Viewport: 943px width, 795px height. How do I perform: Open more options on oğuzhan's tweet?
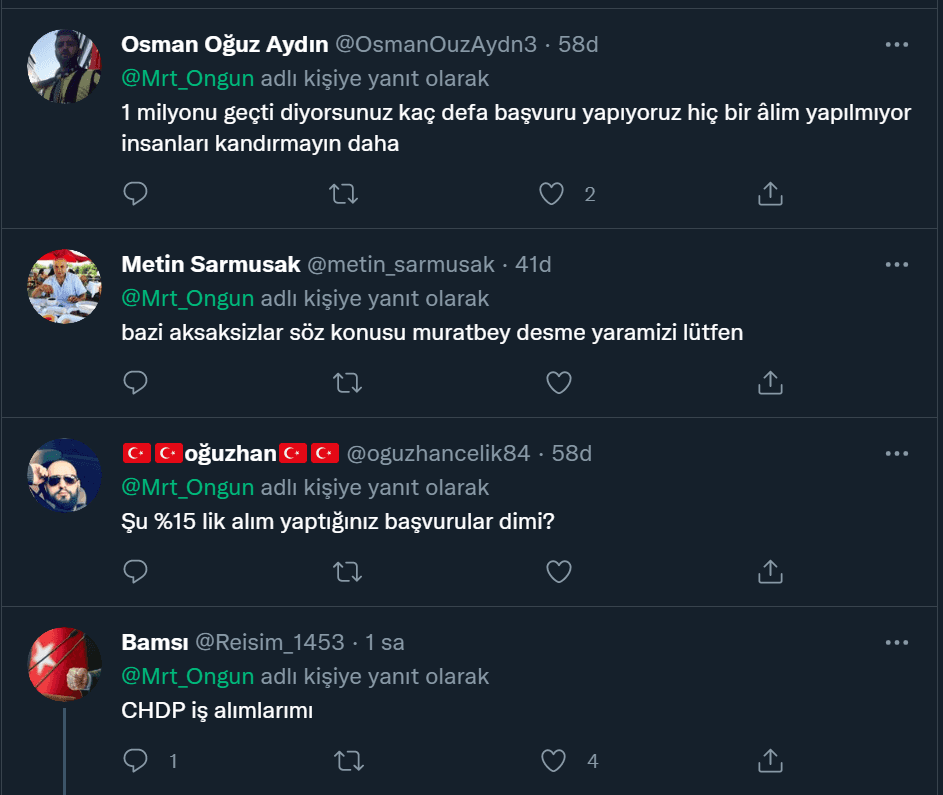coord(896,454)
